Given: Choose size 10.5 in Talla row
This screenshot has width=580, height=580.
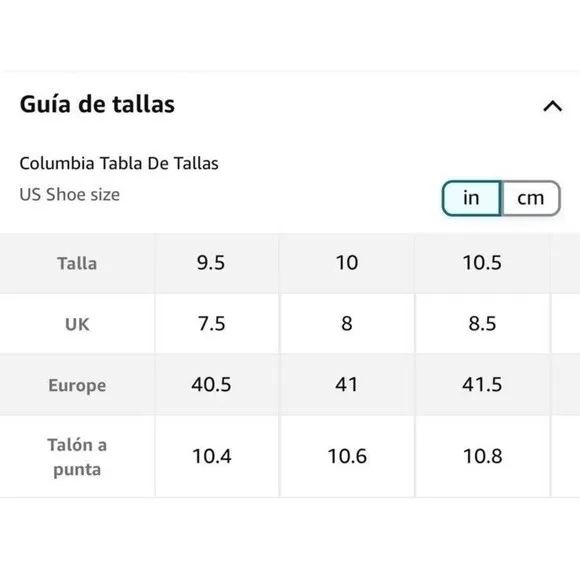Looking at the screenshot, I should click(x=483, y=264).
